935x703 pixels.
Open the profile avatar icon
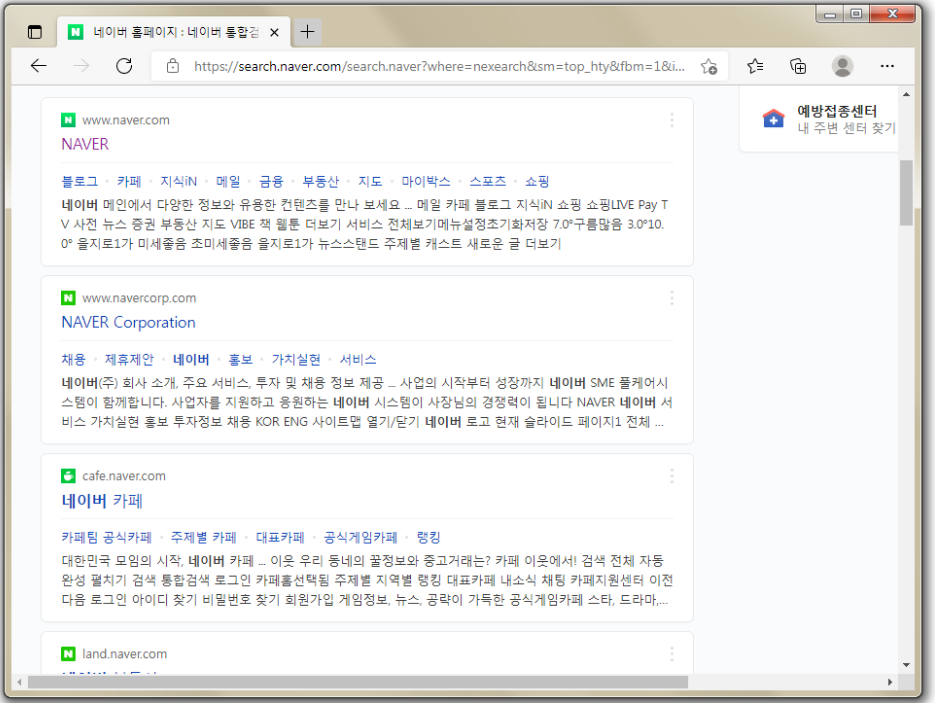pos(842,66)
